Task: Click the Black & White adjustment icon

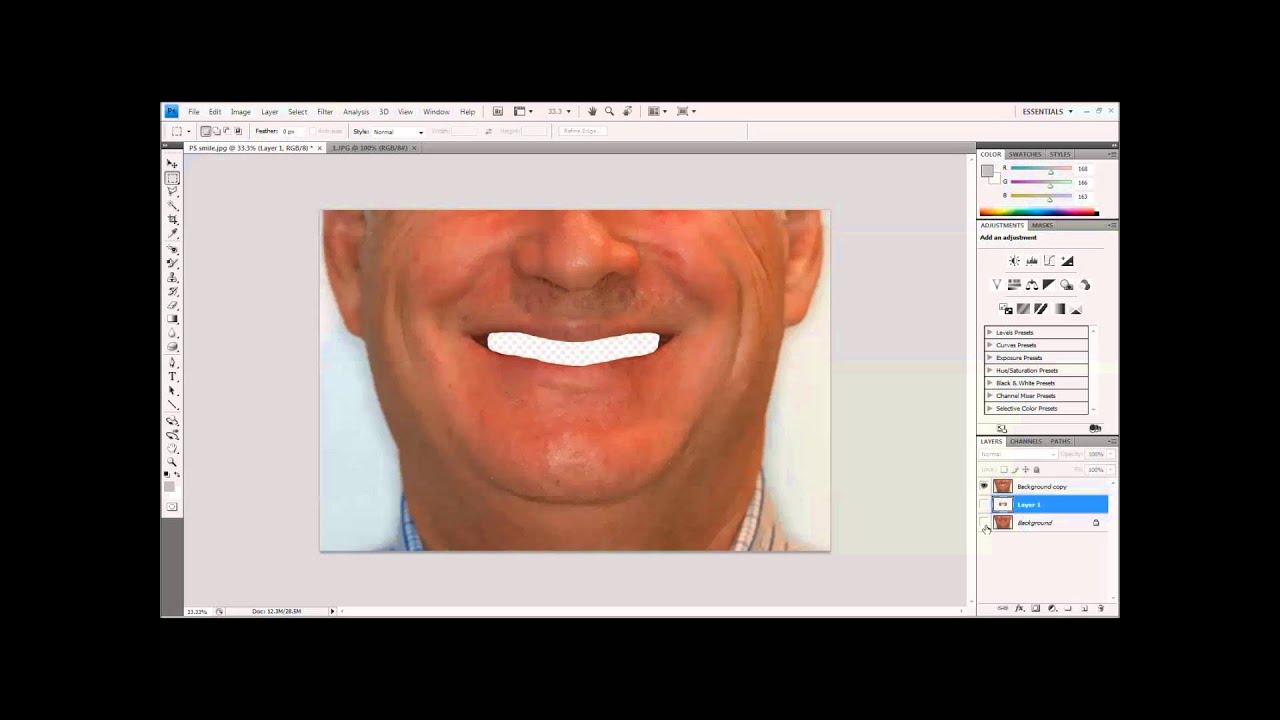Action: (1049, 285)
